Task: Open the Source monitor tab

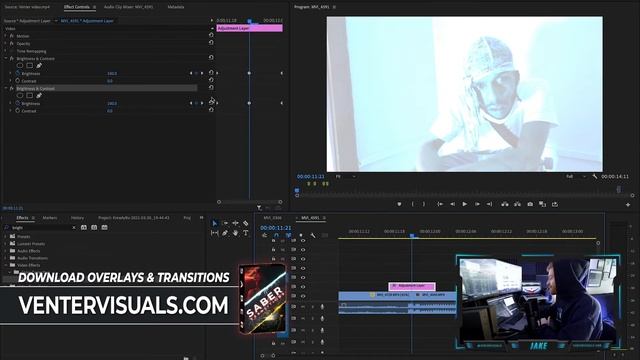Action: [27, 7]
